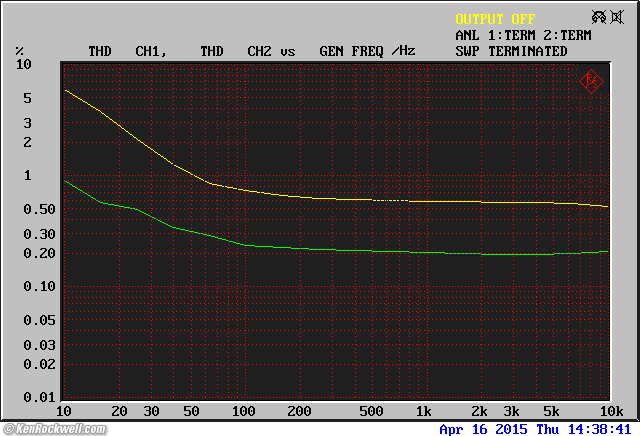Click the X-axis label 30
The height and width of the screenshot is (436, 640).
click(151, 411)
